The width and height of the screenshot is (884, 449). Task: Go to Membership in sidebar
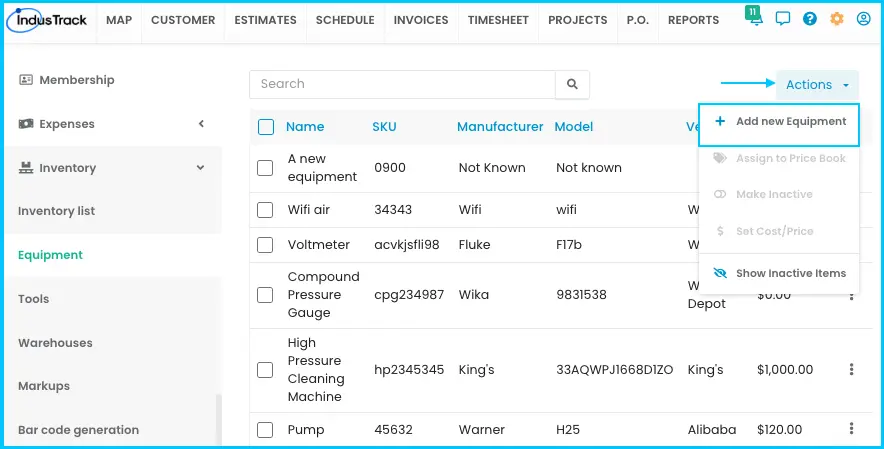click(x=77, y=80)
